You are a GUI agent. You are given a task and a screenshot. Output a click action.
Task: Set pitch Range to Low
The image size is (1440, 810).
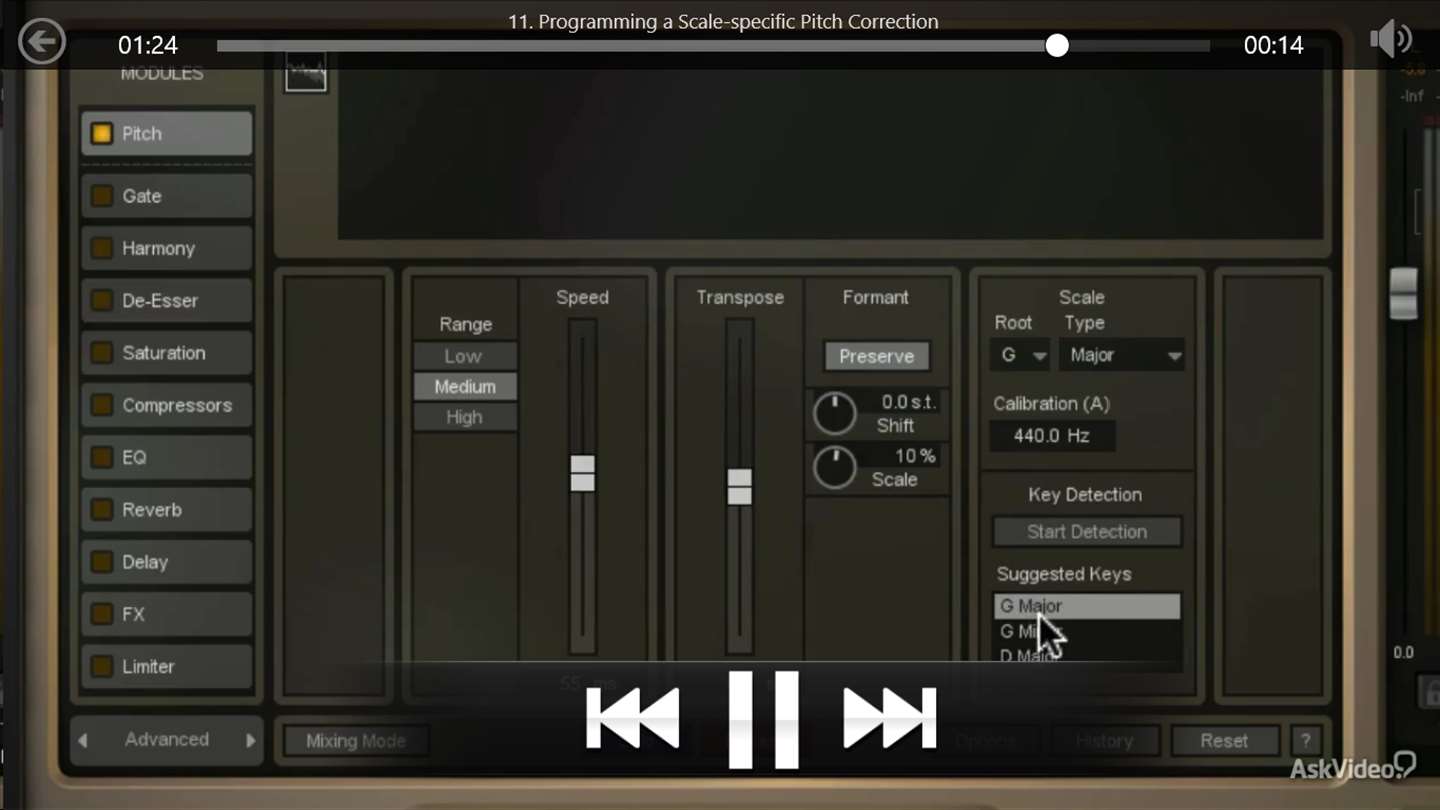pos(465,356)
